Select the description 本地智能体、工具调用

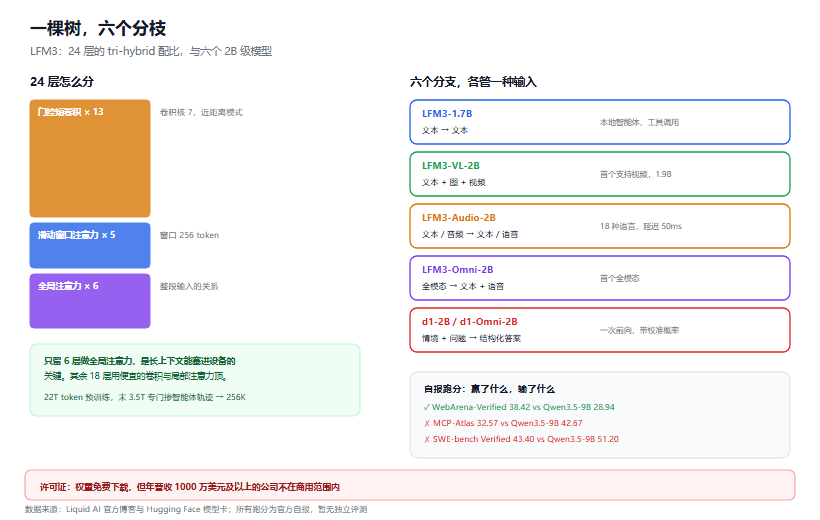click(x=639, y=122)
